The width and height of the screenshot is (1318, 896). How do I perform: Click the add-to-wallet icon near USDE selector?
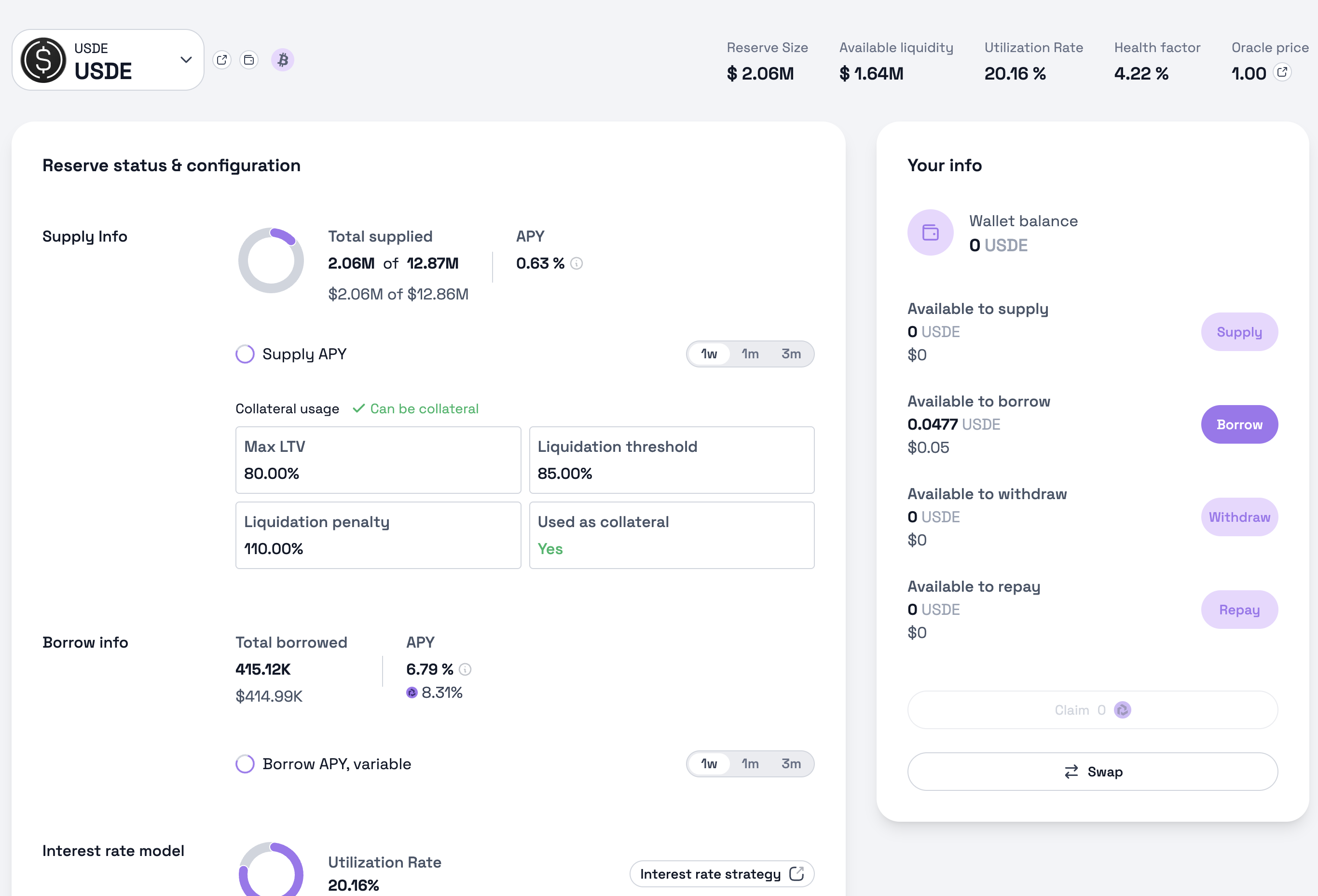248,59
